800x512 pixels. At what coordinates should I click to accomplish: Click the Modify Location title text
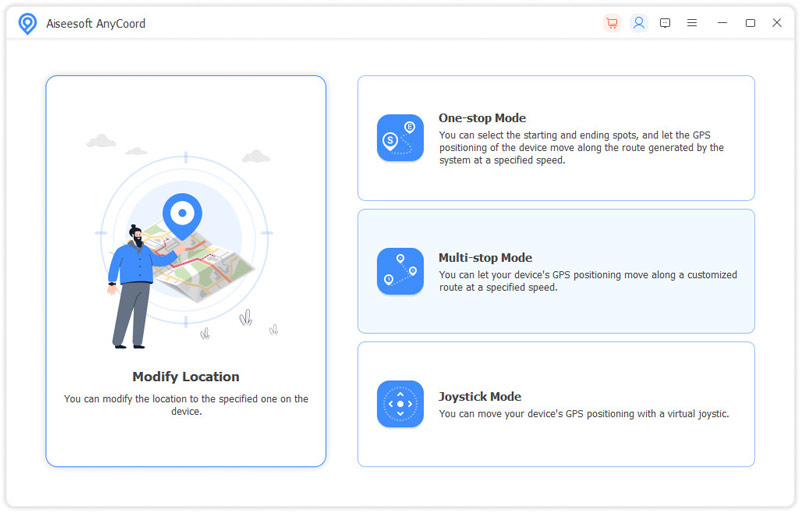coord(186,377)
